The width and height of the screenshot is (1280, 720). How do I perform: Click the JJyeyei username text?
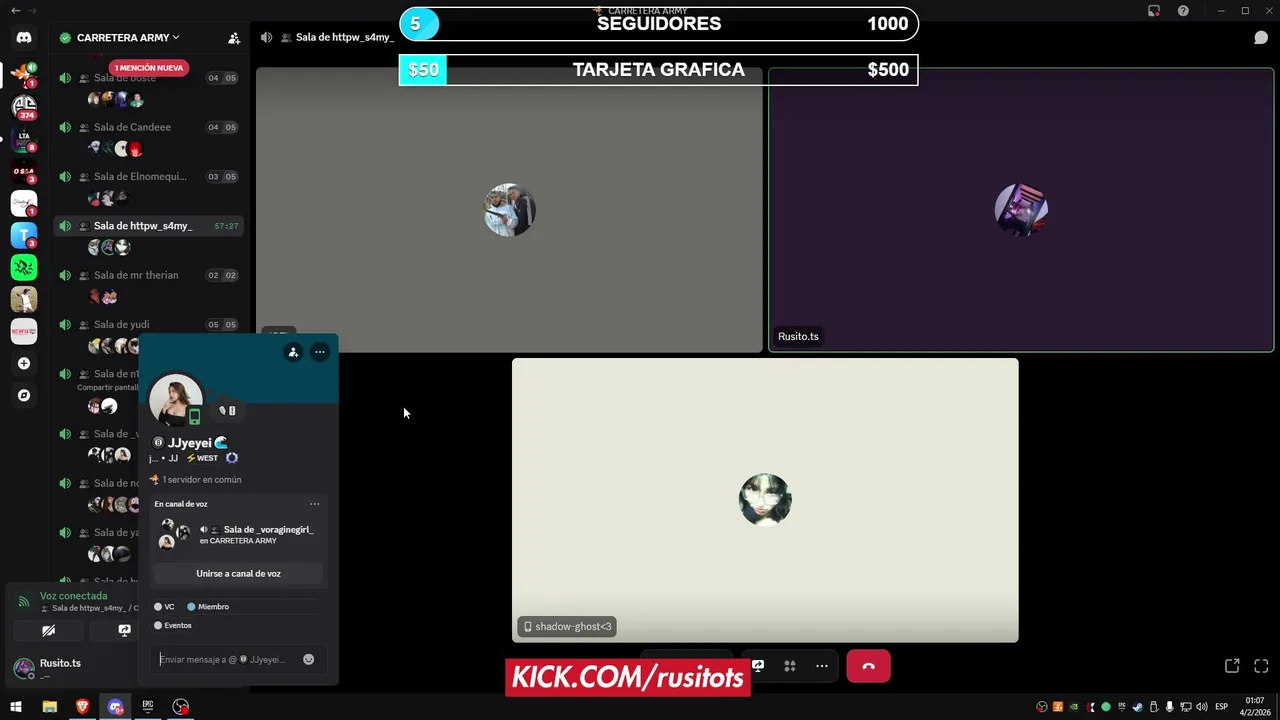[189, 443]
